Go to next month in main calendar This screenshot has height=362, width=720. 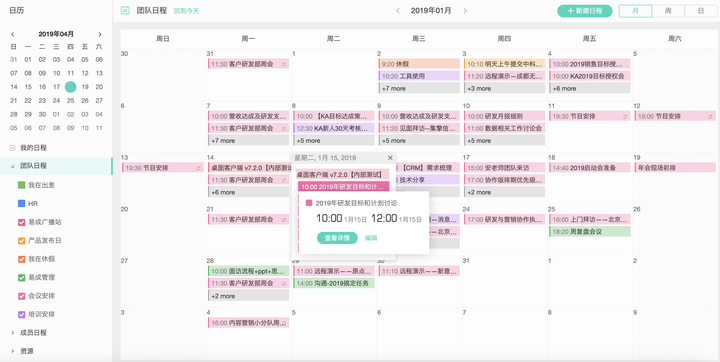point(465,11)
